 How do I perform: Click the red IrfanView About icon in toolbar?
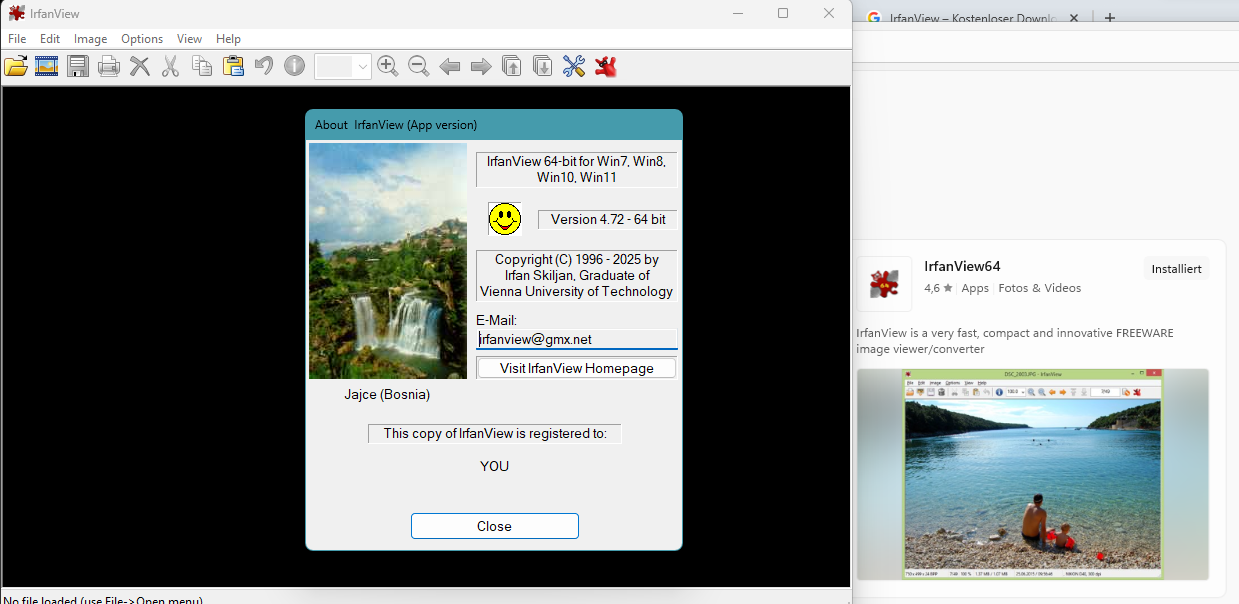pos(605,67)
